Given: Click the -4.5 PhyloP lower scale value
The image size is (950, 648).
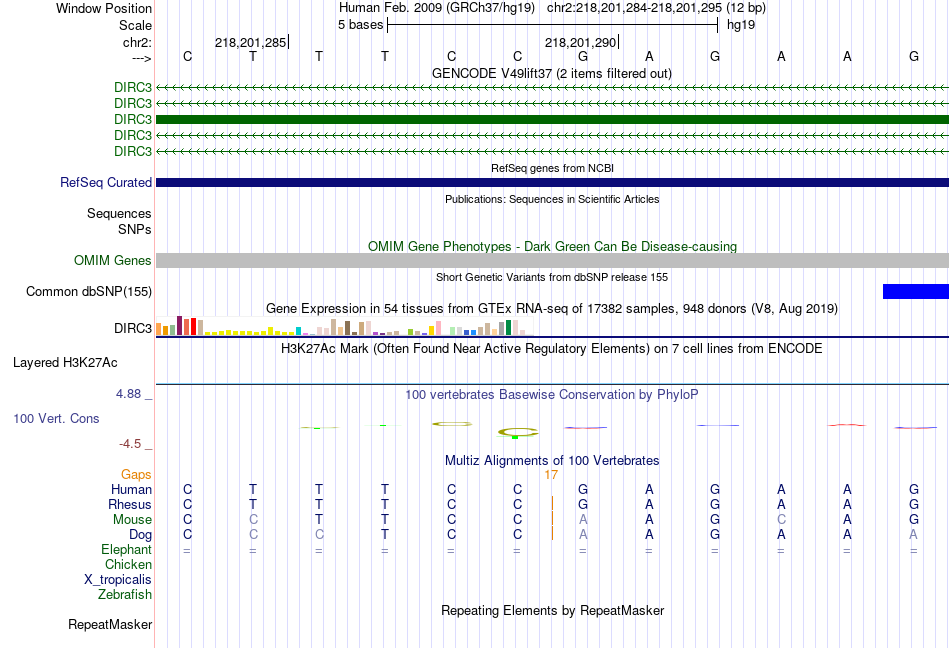Looking at the screenshot, I should click(x=130, y=444).
